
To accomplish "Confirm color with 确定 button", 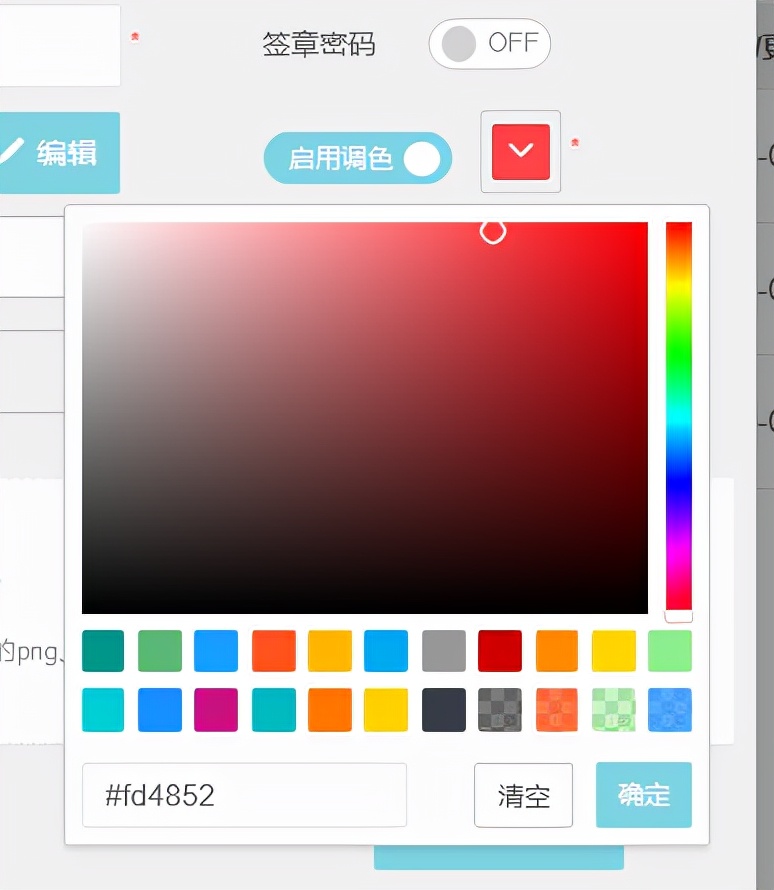I will 643,795.
